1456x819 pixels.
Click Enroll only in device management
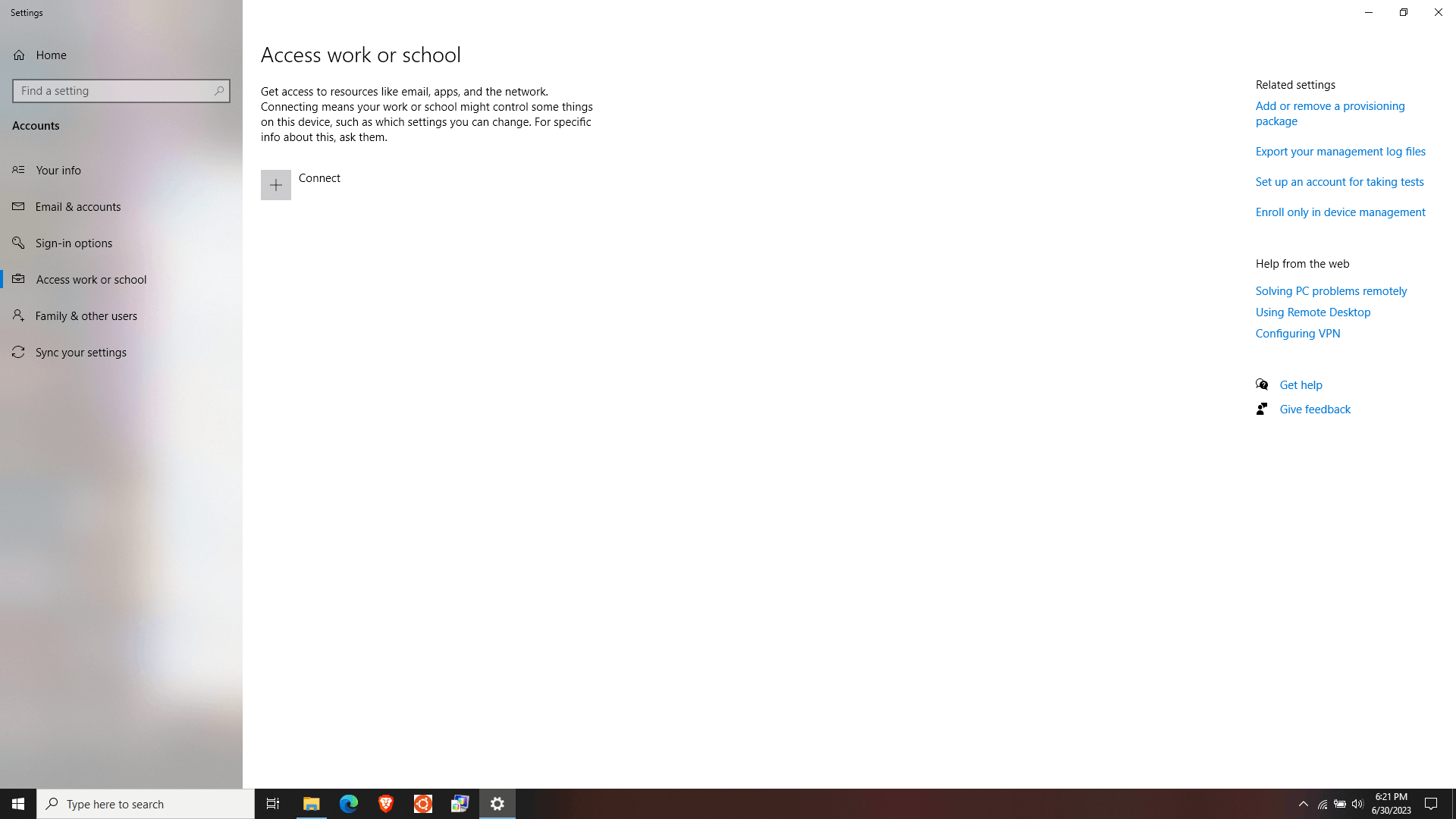pos(1341,211)
